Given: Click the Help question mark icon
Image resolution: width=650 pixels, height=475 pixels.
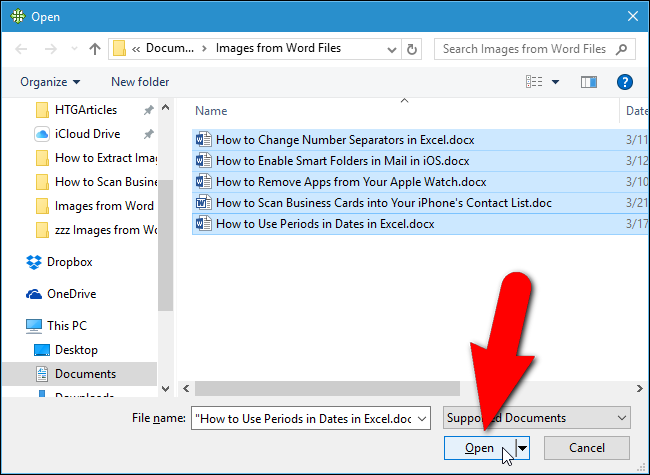Looking at the screenshot, I should click(625, 82).
